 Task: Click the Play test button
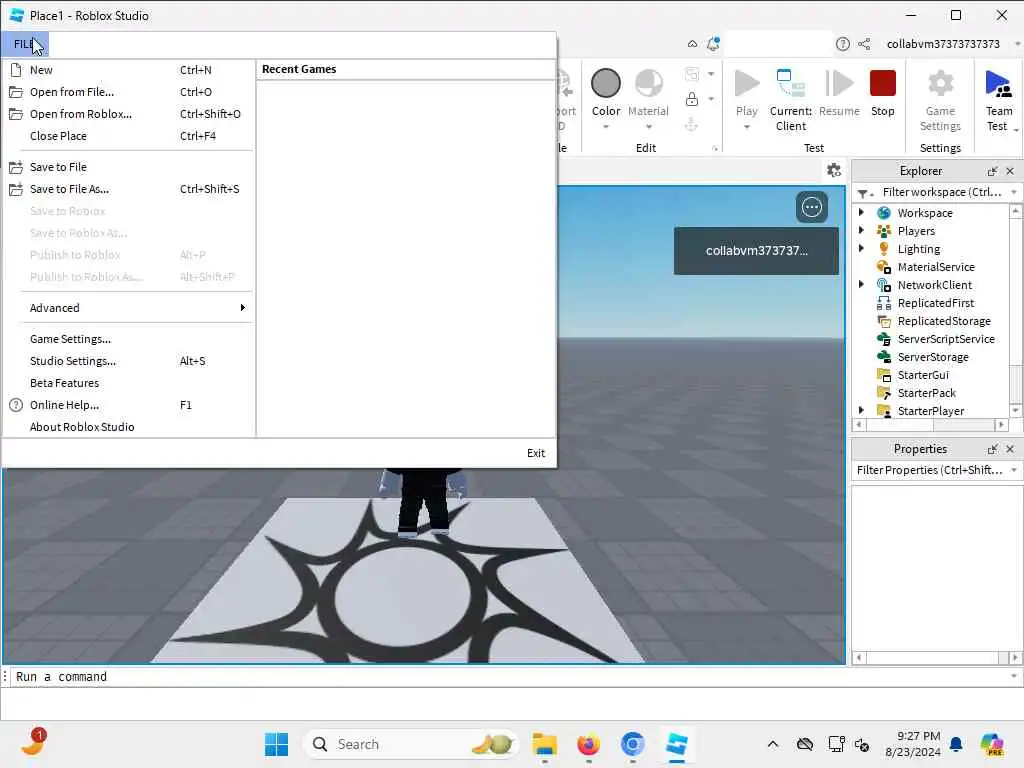(x=746, y=84)
